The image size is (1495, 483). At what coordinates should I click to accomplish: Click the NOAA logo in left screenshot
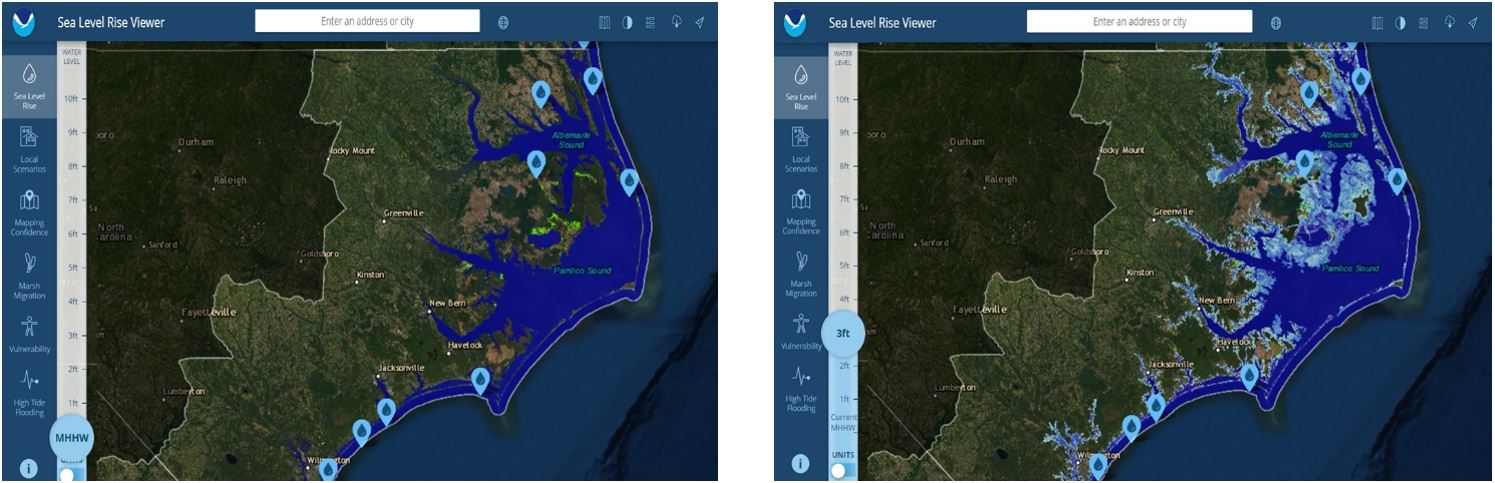pos(22,21)
